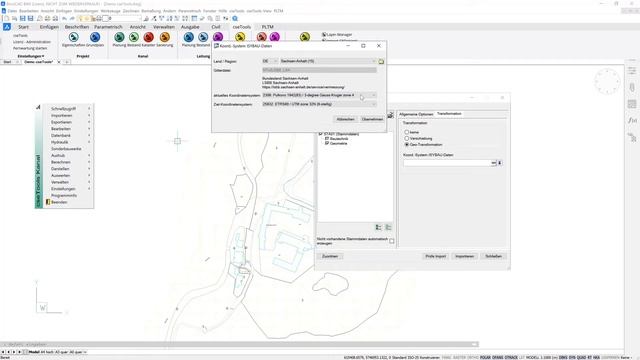Viewport: 640px width, 360px height.
Task: Open the Sachsen-Anhalt region dropdown
Action: [x=328, y=61]
